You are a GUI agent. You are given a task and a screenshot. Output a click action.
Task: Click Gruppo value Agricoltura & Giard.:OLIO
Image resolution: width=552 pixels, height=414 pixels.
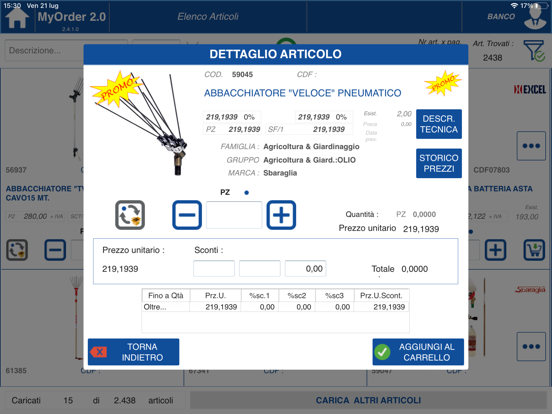309,160
